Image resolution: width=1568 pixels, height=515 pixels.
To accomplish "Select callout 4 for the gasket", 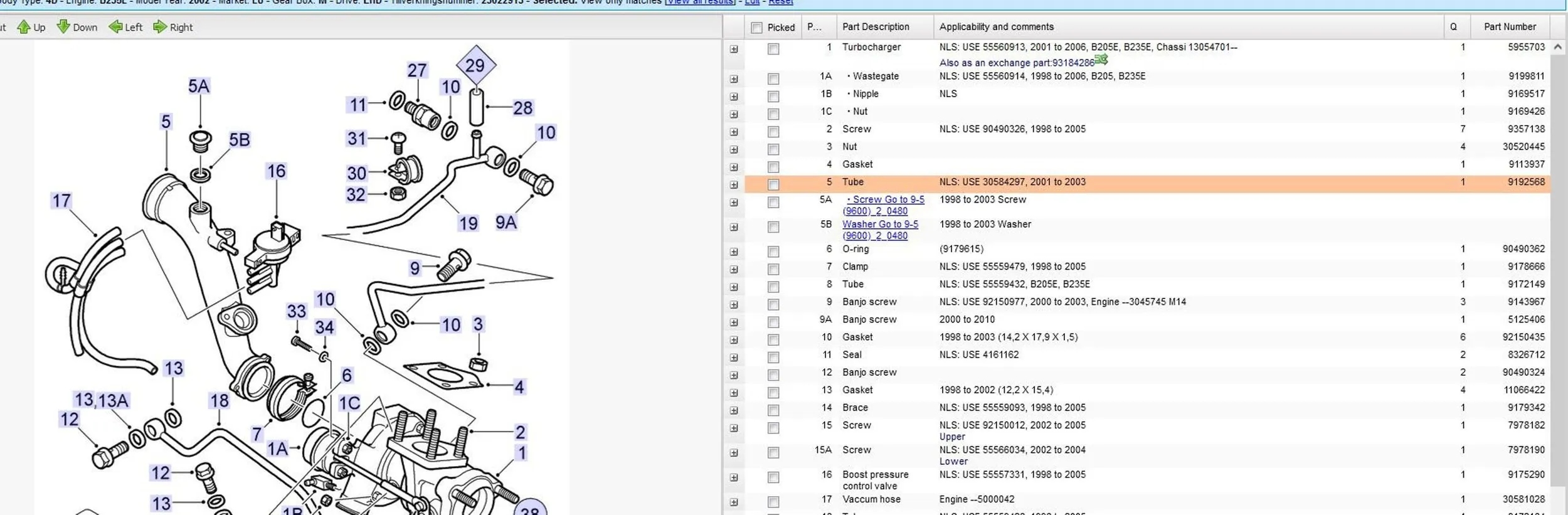I will coord(519,387).
